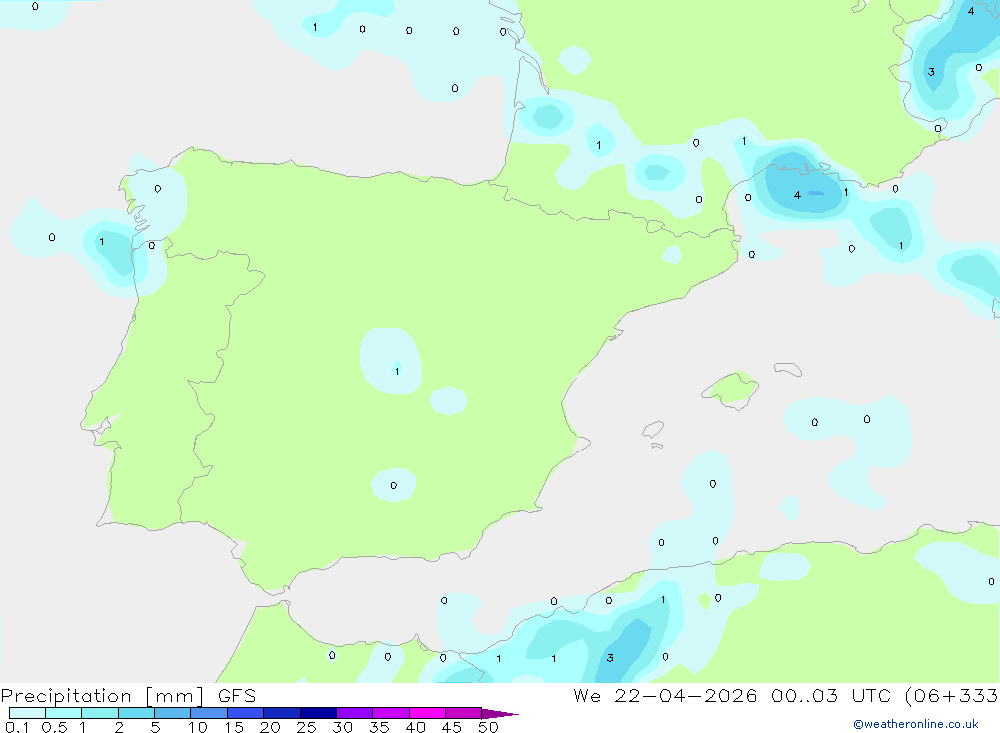Click the 5–10 mm blue legend swatch
The image size is (1000, 733).
[172, 713]
